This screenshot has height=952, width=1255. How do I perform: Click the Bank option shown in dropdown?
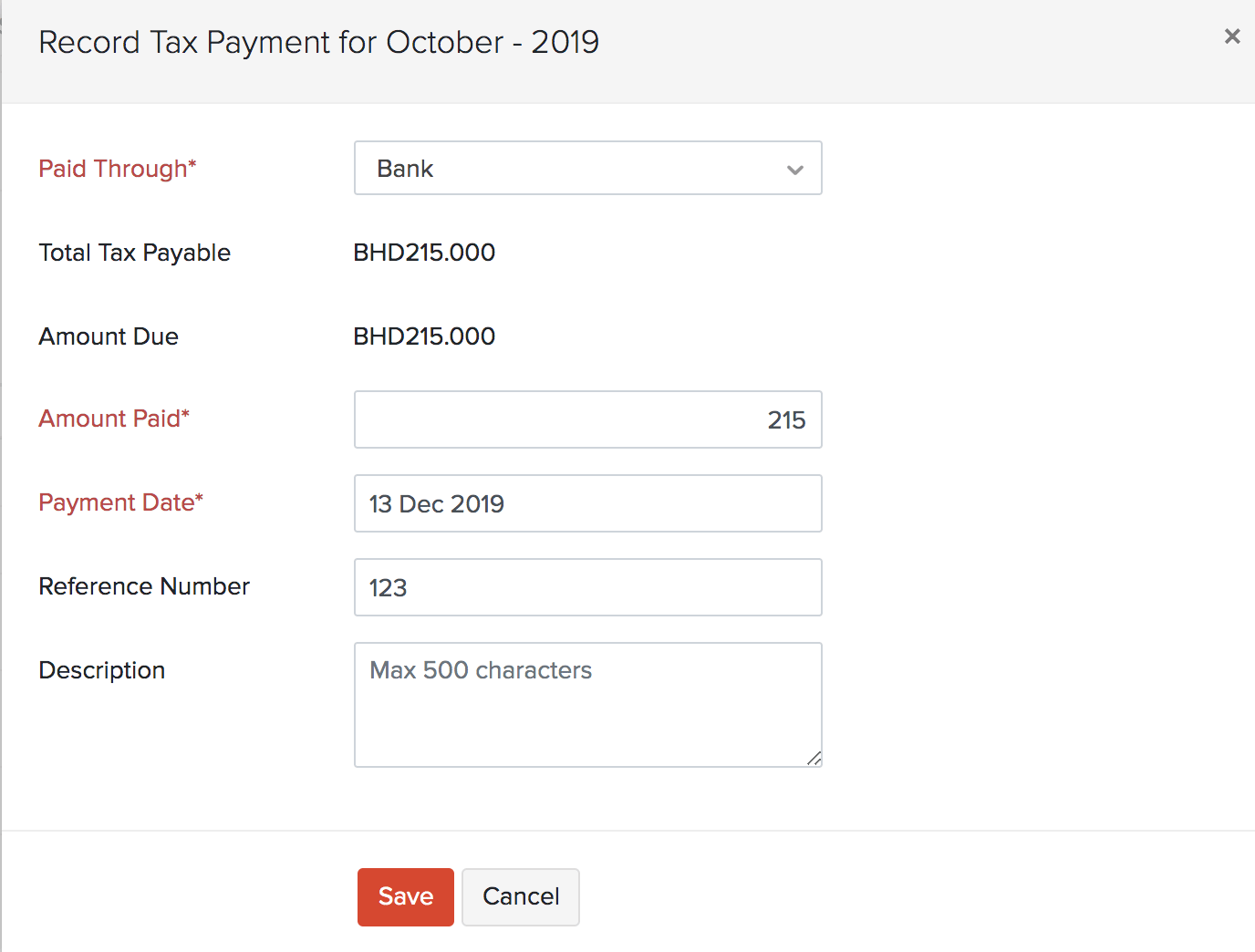pyautogui.click(x=404, y=168)
